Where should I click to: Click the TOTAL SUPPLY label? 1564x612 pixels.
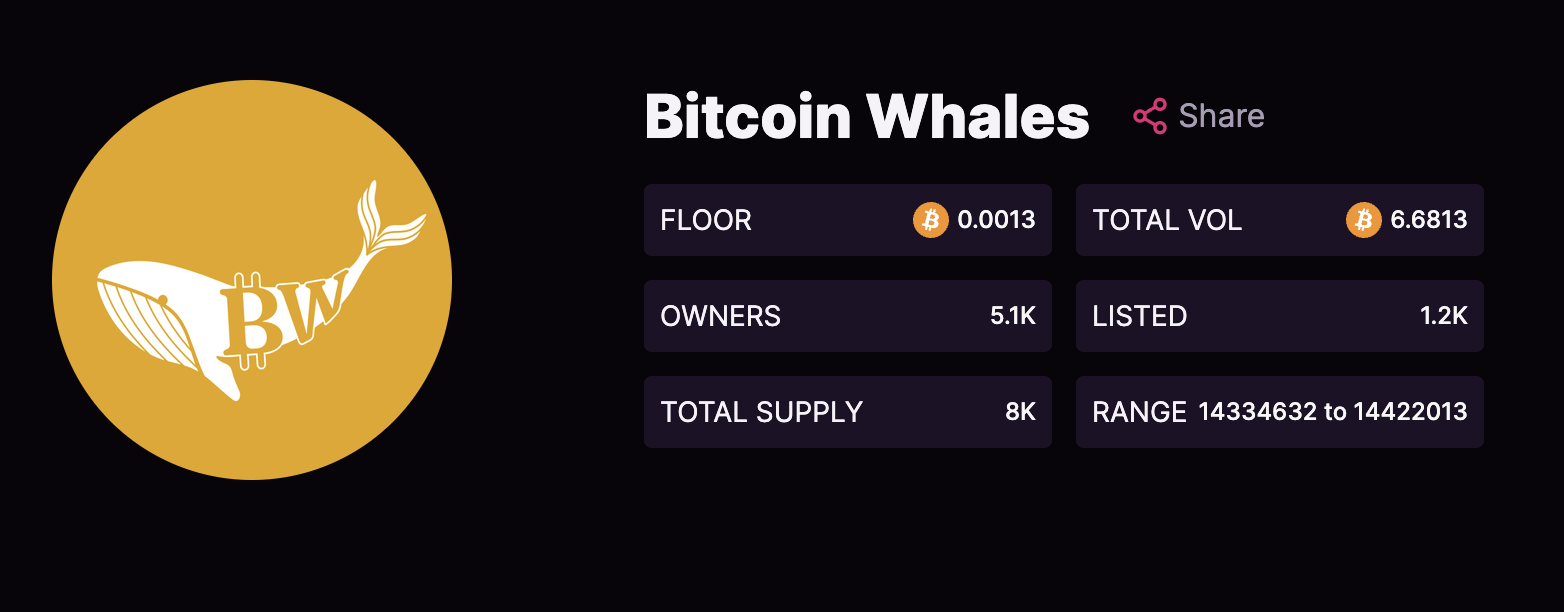762,412
